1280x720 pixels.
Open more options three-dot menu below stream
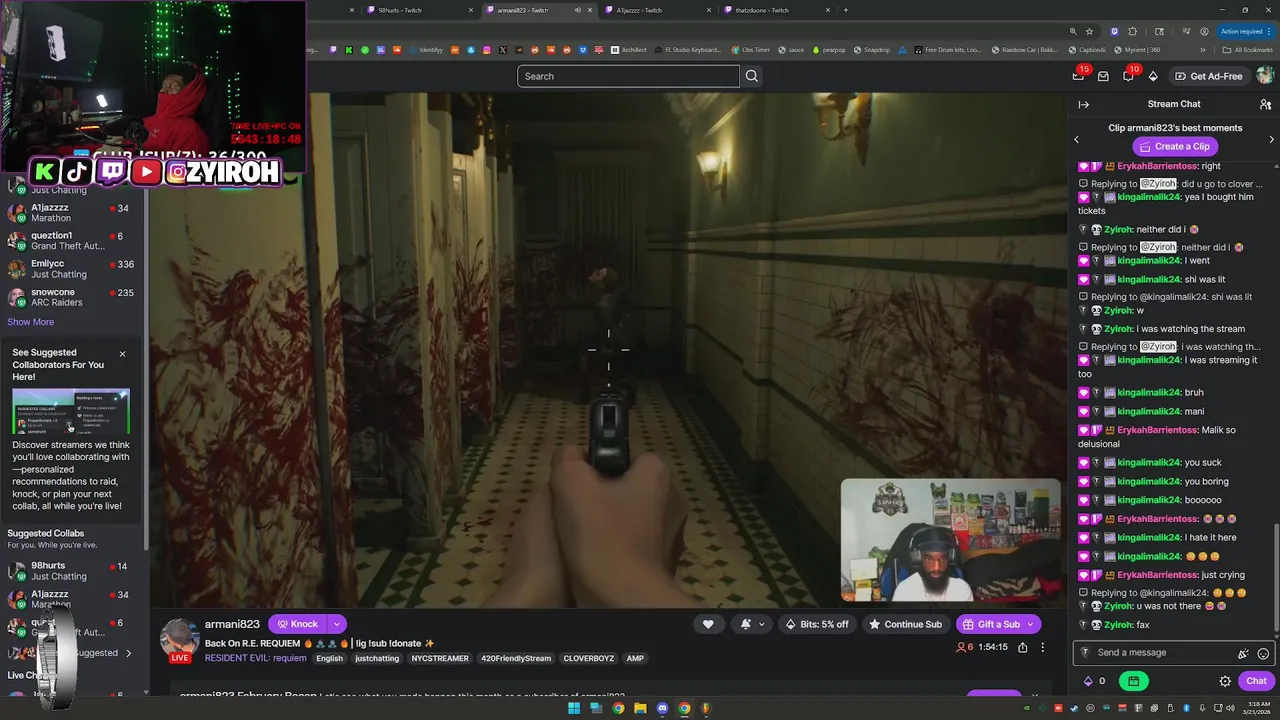click(x=1042, y=647)
